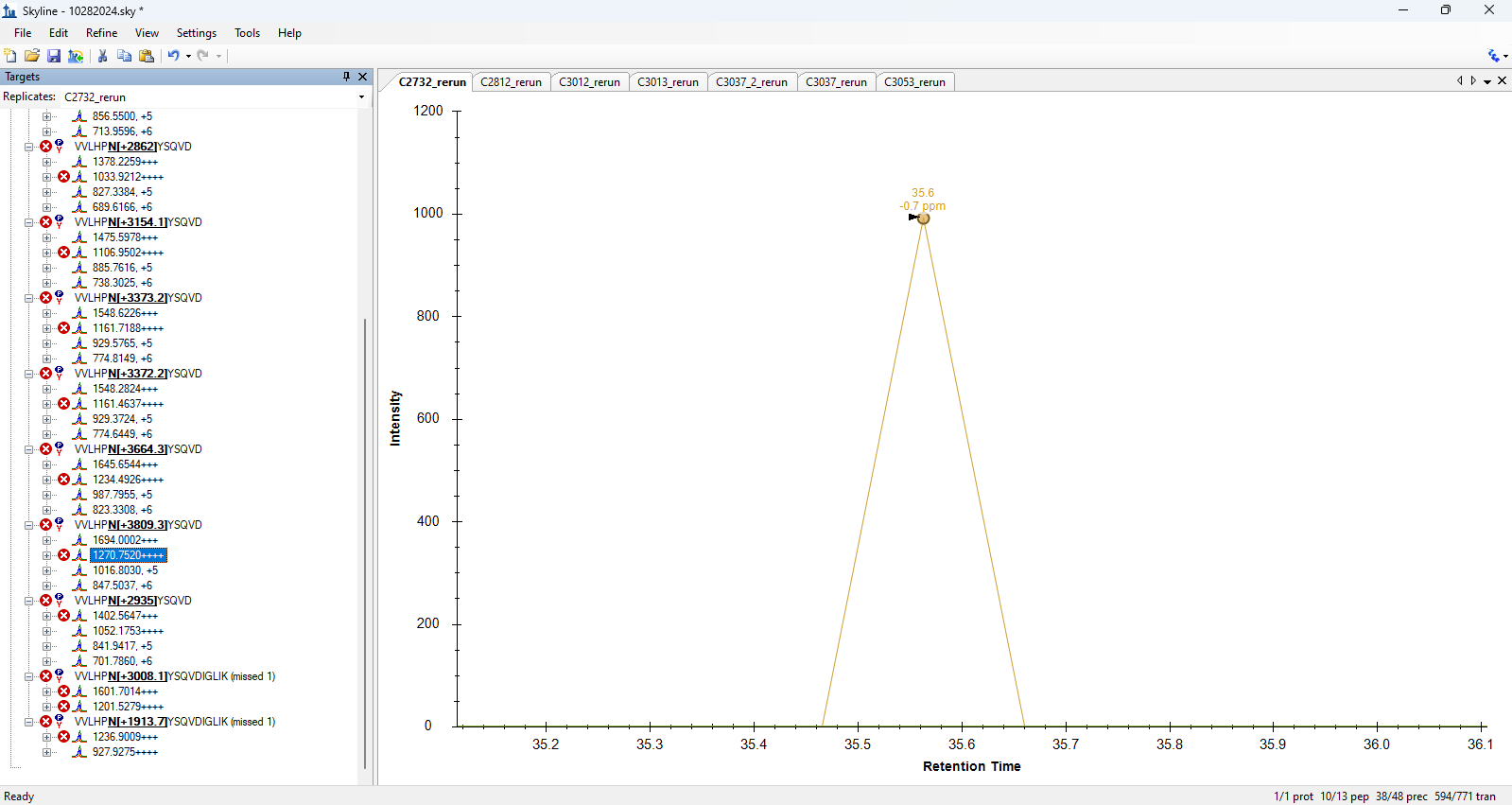Create a new document with toolbar icon
Image resolution: width=1512 pixels, height=805 pixels.
[x=10, y=56]
